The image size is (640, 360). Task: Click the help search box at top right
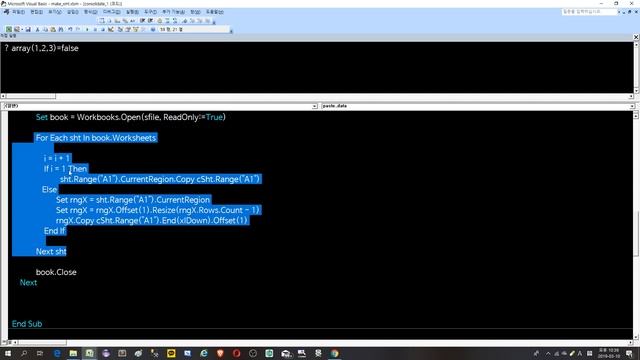click(589, 12)
